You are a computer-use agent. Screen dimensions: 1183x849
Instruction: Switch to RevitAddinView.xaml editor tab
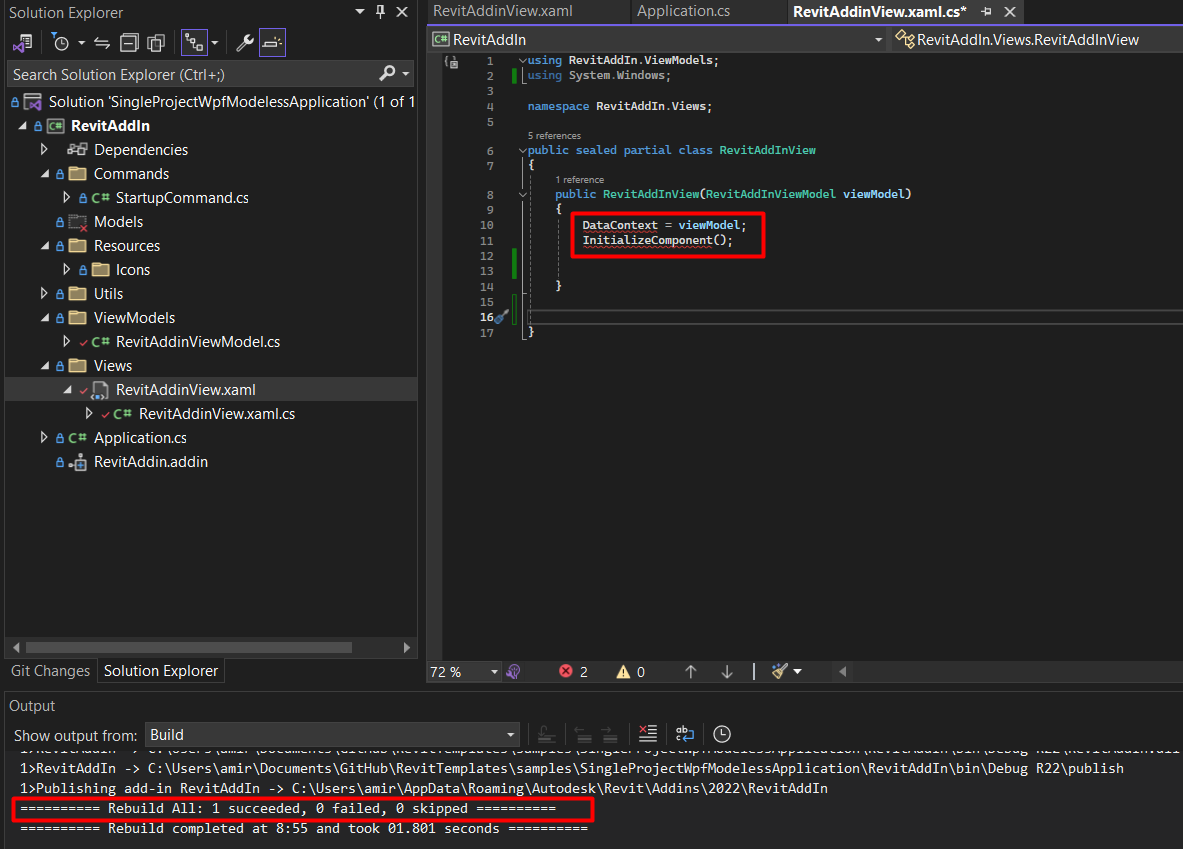pos(502,11)
